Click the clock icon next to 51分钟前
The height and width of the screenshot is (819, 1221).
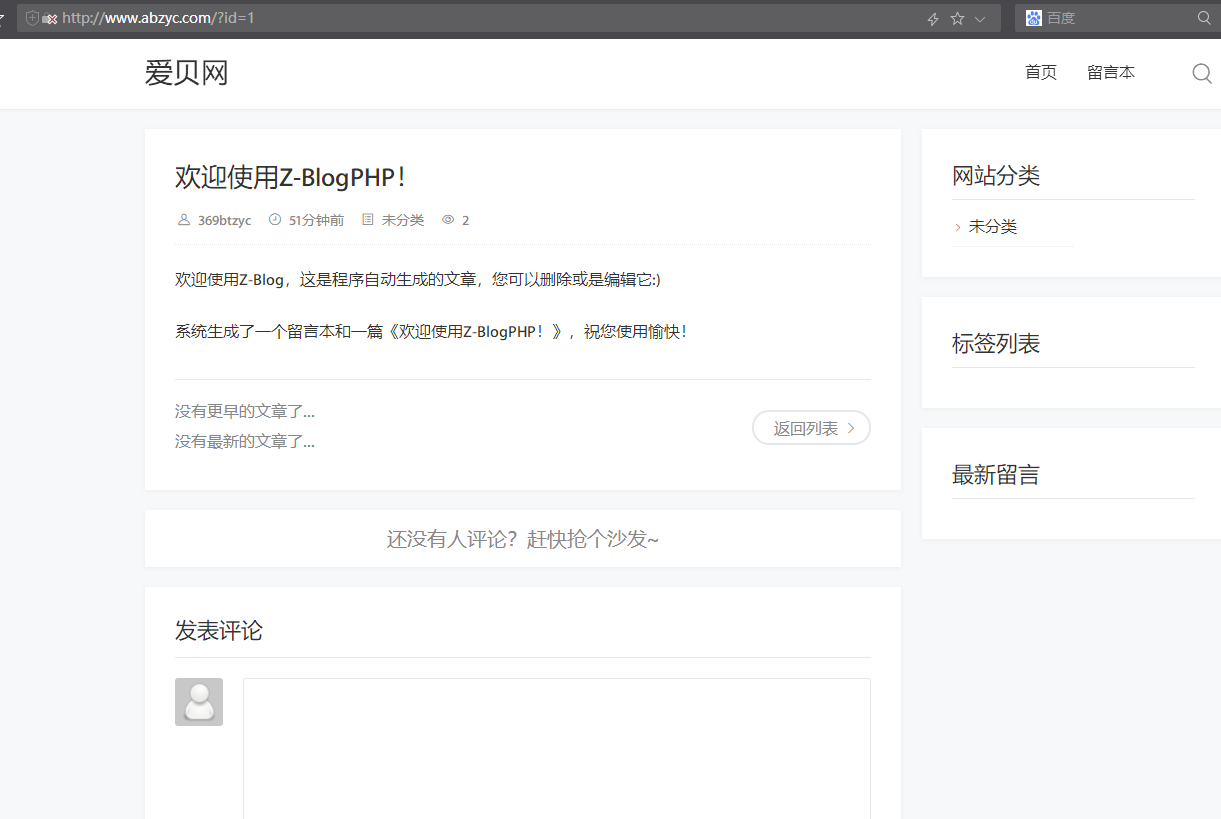[x=275, y=220]
